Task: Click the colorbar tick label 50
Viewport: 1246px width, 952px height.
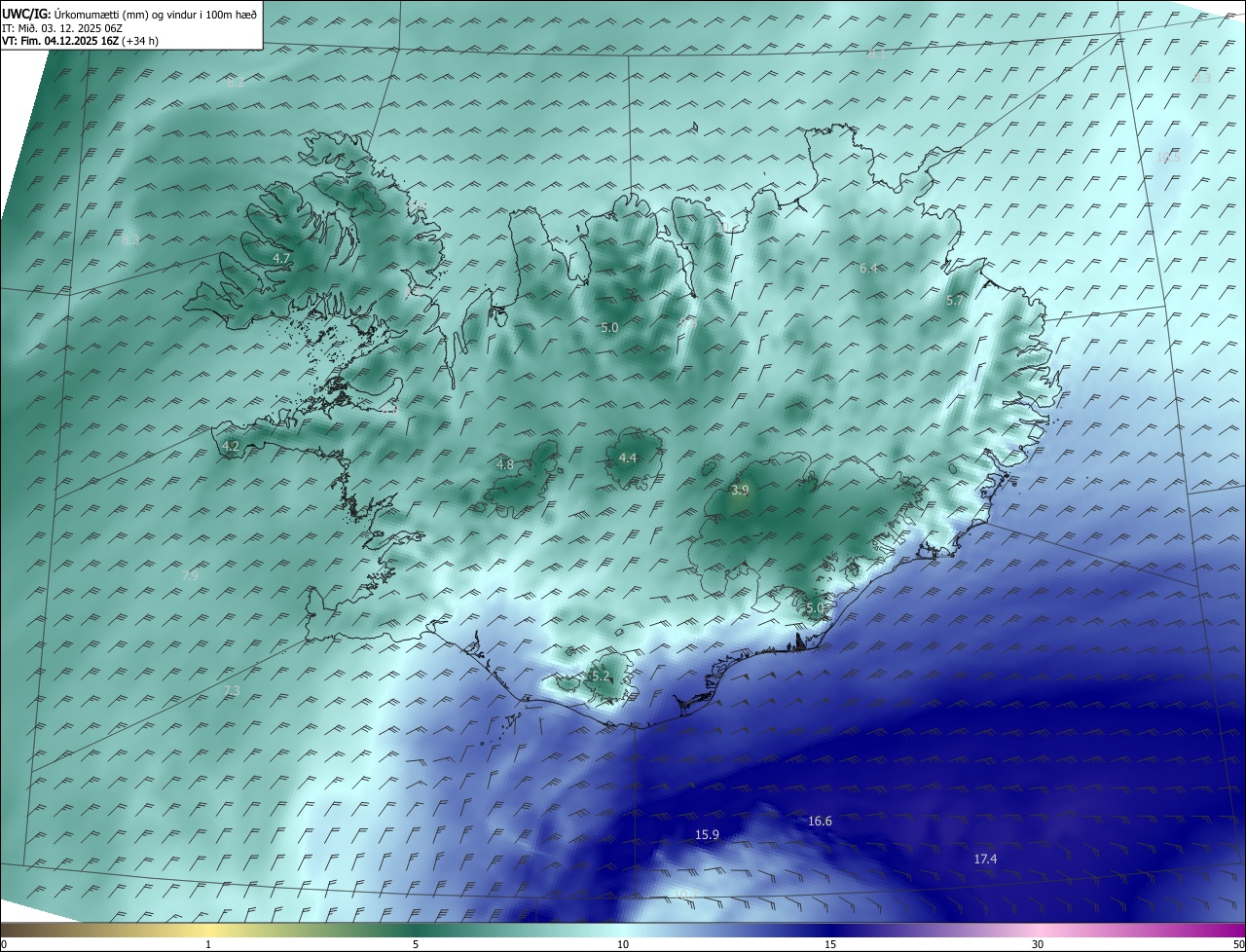Action: tap(1239, 944)
